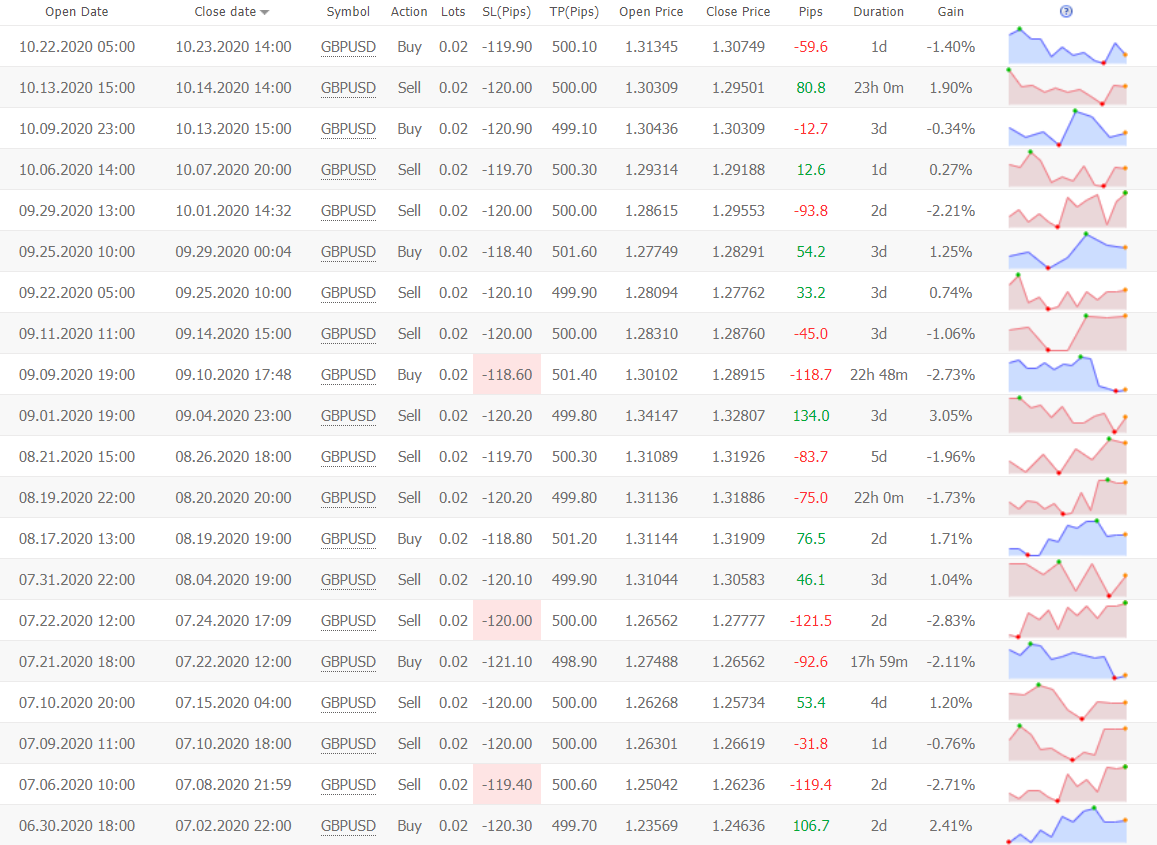Click the Gain column header
1157x845 pixels.
point(950,12)
